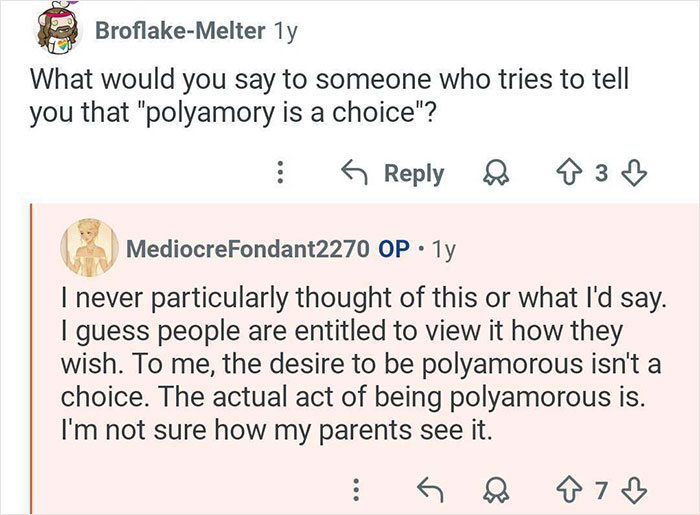Downvote Broflake-Melter's comment
This screenshot has width=700, height=515.
tap(631, 174)
